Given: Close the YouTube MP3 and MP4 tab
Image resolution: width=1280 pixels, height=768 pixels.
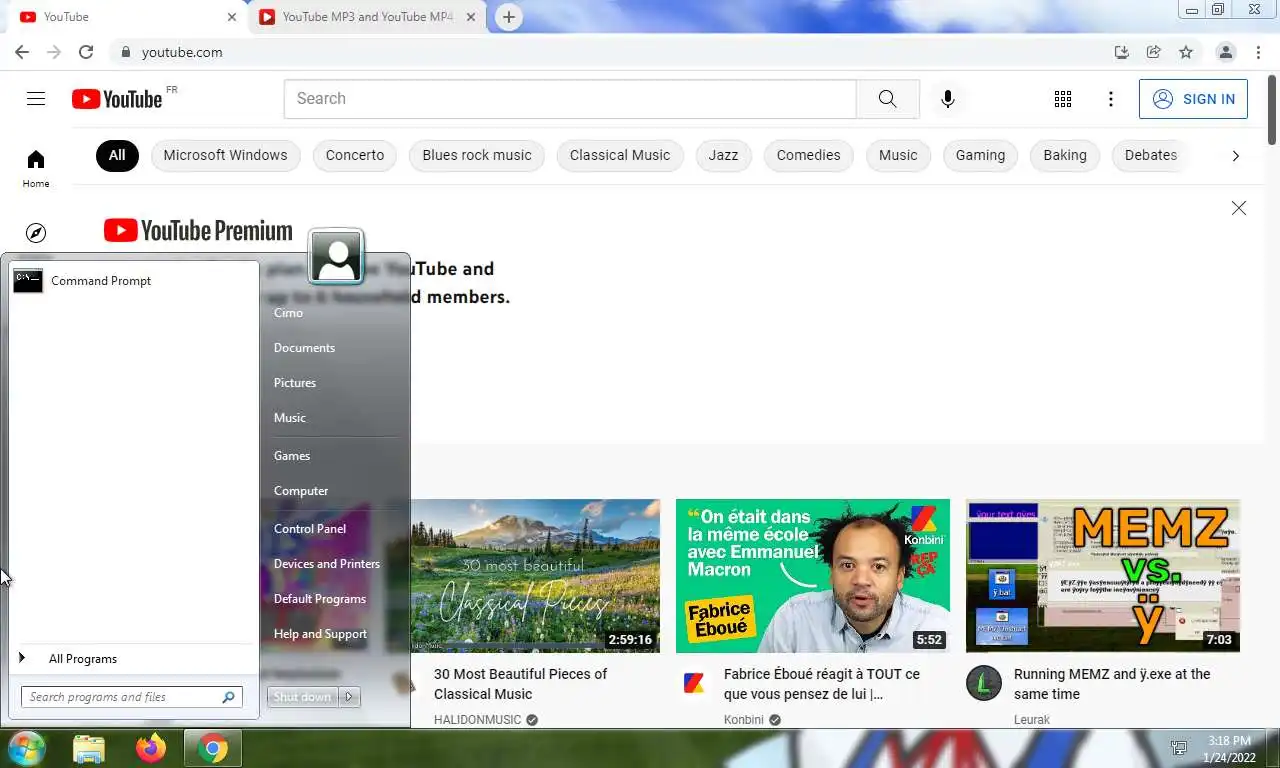Looking at the screenshot, I should click(472, 17).
